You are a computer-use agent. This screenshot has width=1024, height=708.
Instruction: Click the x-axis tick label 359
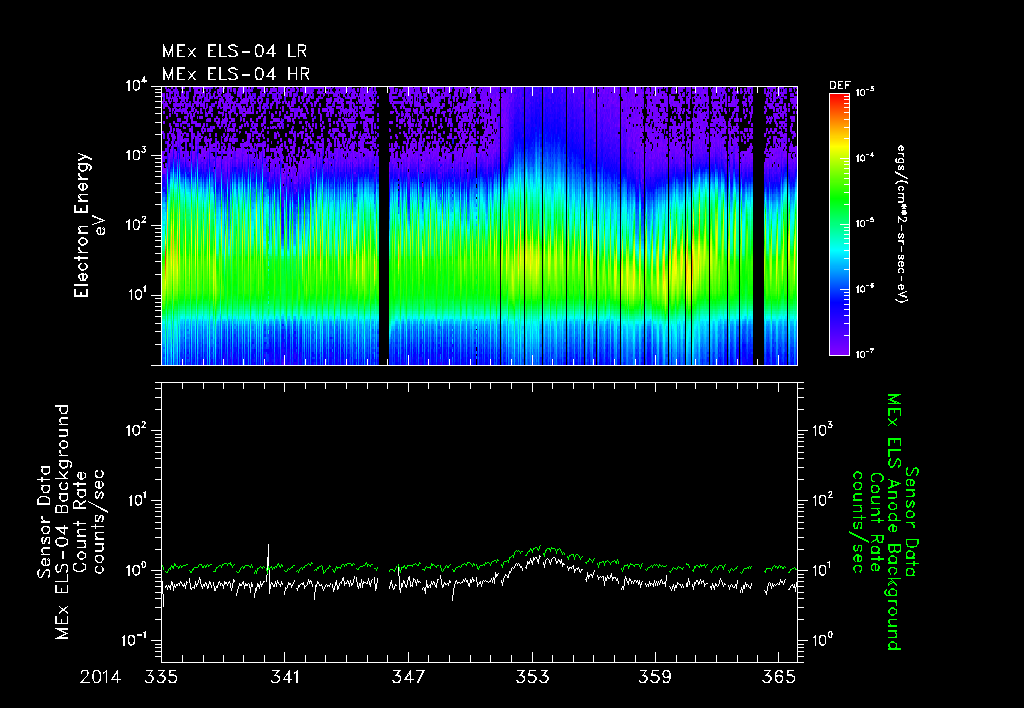(655, 677)
